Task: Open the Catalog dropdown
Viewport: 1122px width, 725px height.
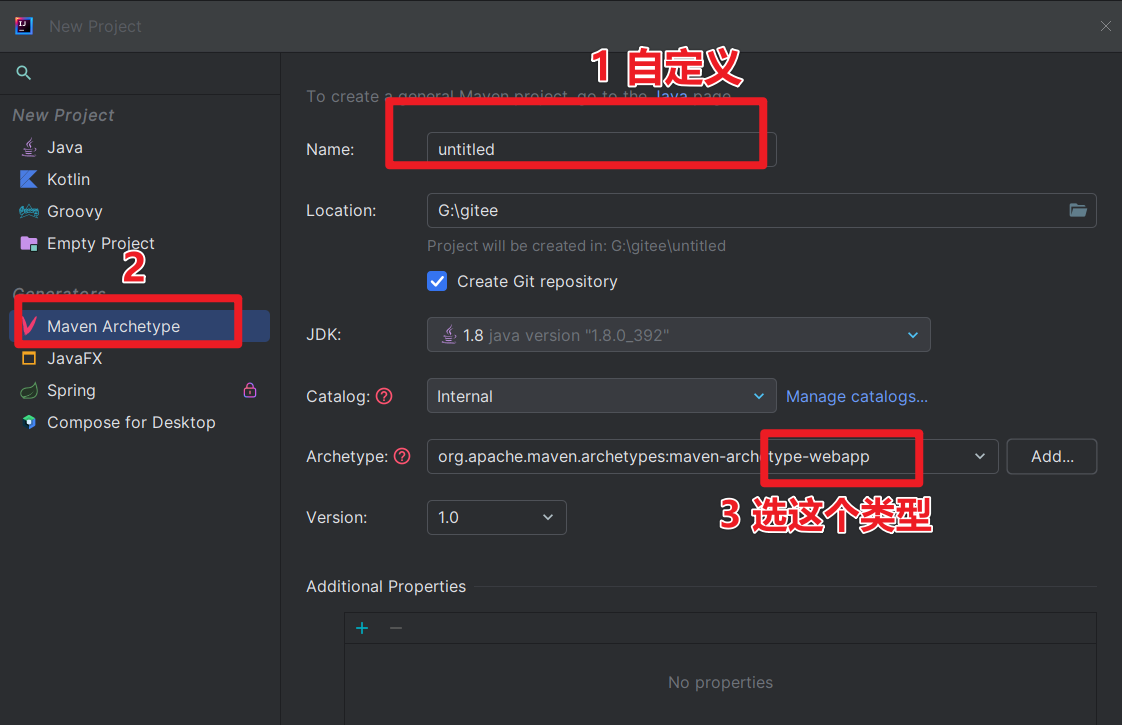Action: coord(601,396)
